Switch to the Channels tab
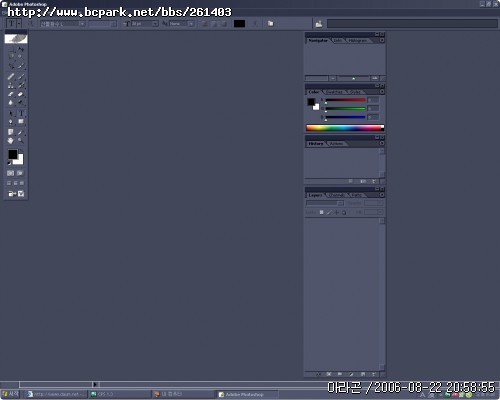The width and height of the screenshot is (500, 400). point(336,195)
